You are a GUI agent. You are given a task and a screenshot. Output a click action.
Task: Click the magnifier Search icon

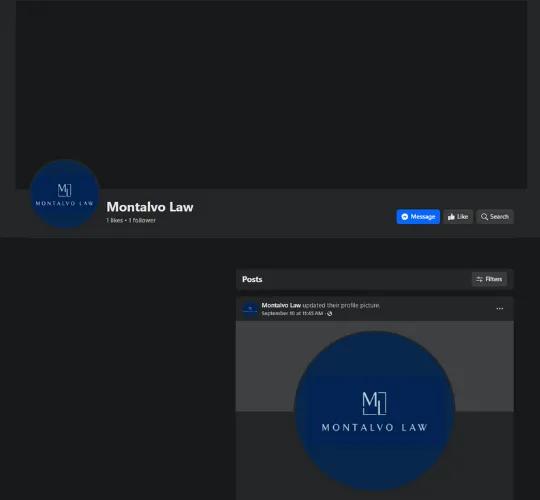[484, 217]
